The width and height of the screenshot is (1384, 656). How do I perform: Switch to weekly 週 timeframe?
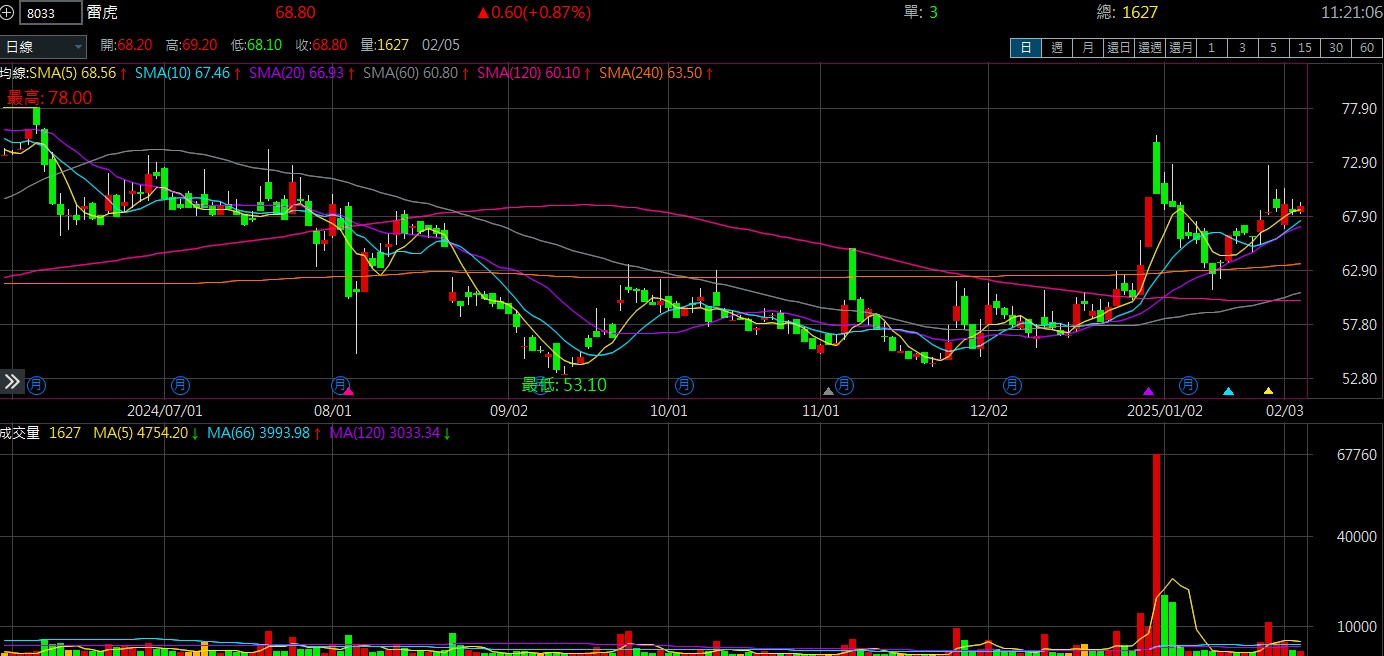1056,47
